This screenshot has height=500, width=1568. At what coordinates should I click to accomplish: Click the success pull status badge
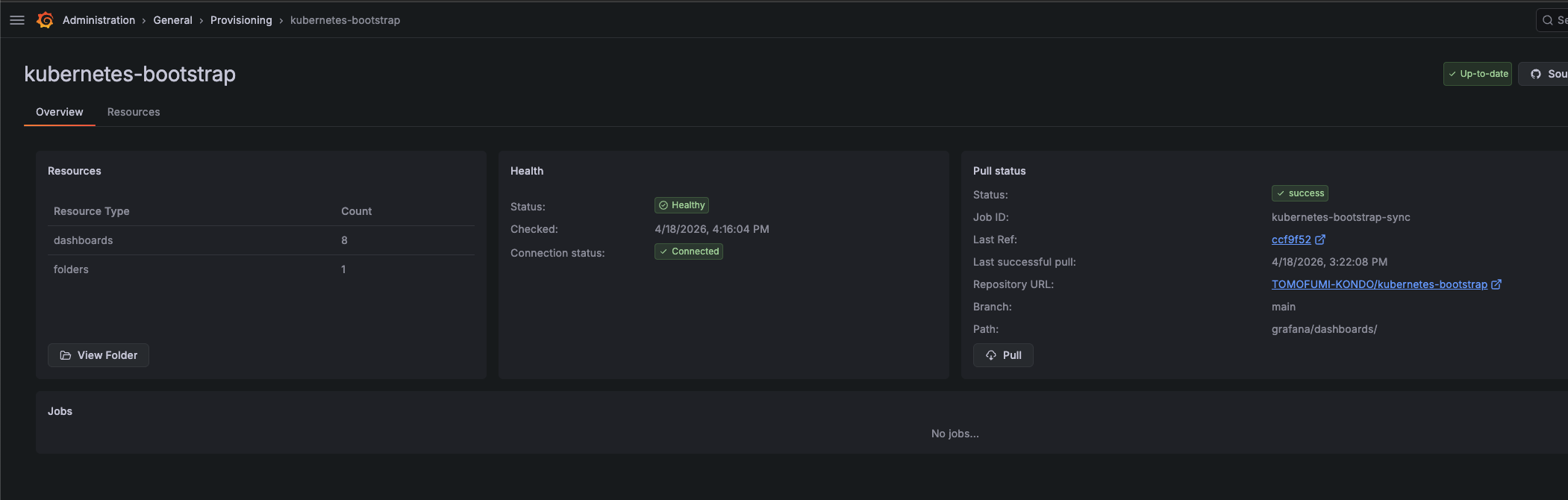(x=1299, y=193)
